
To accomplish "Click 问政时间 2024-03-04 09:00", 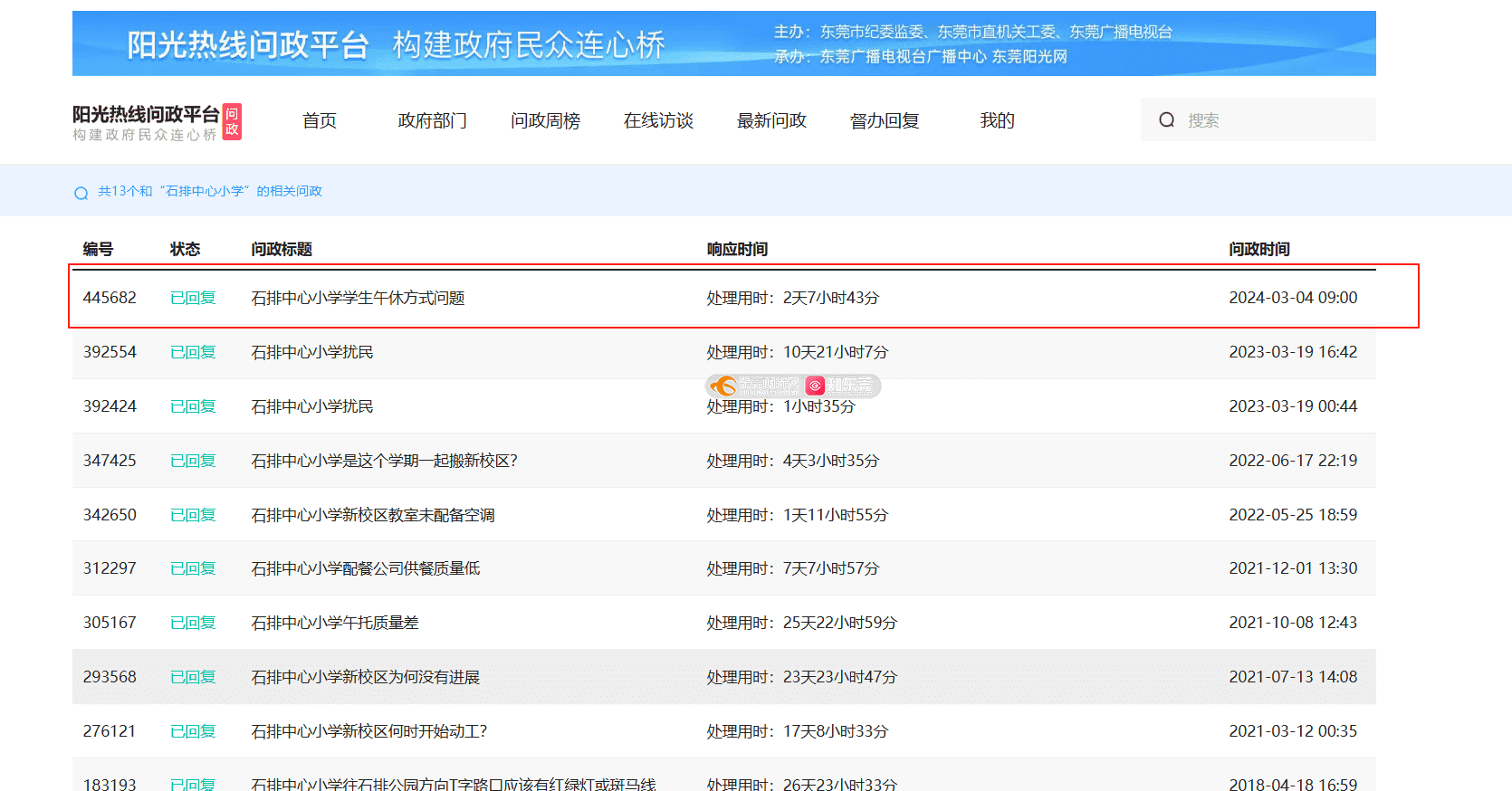I will click(1293, 298).
